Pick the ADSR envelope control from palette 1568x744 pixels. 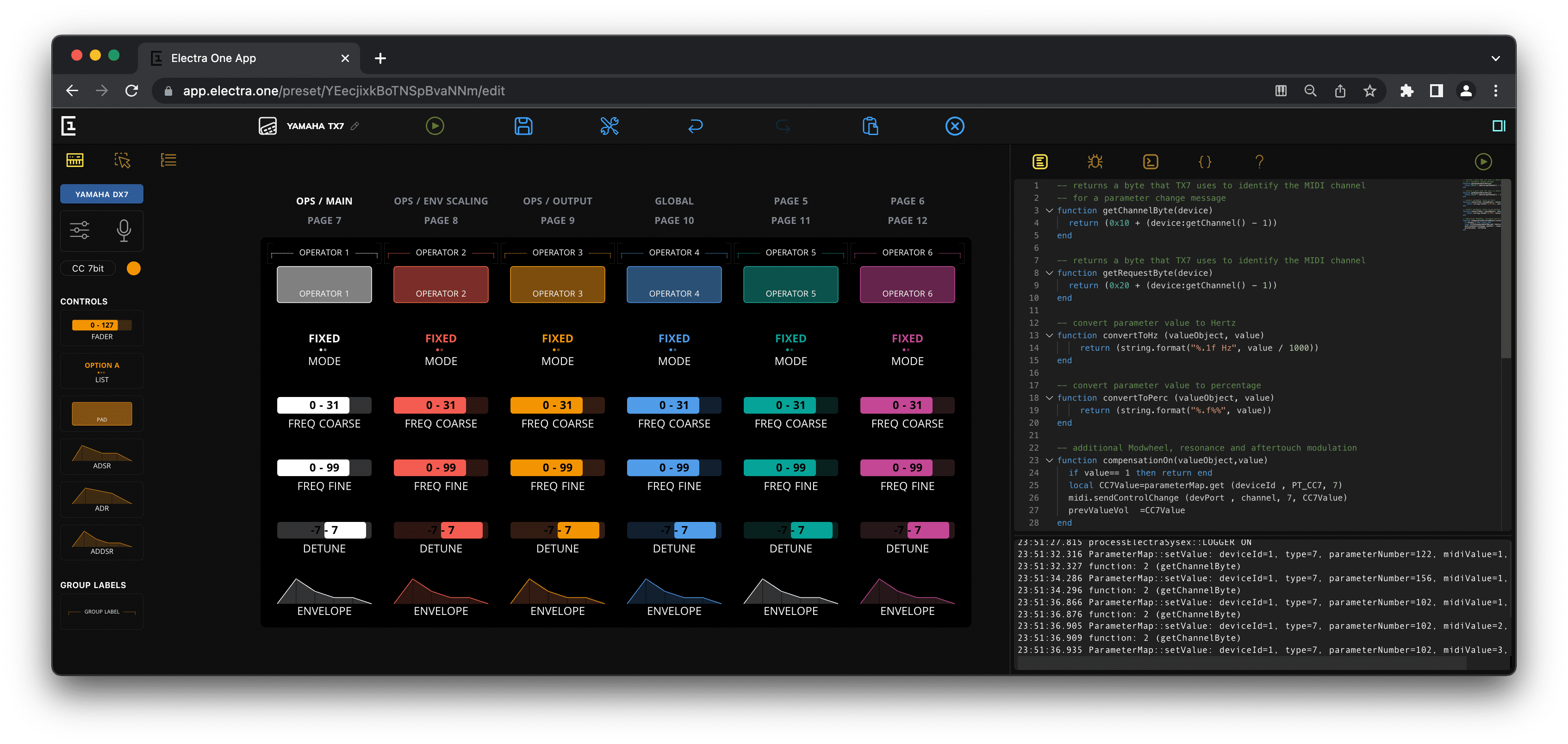pos(102,457)
